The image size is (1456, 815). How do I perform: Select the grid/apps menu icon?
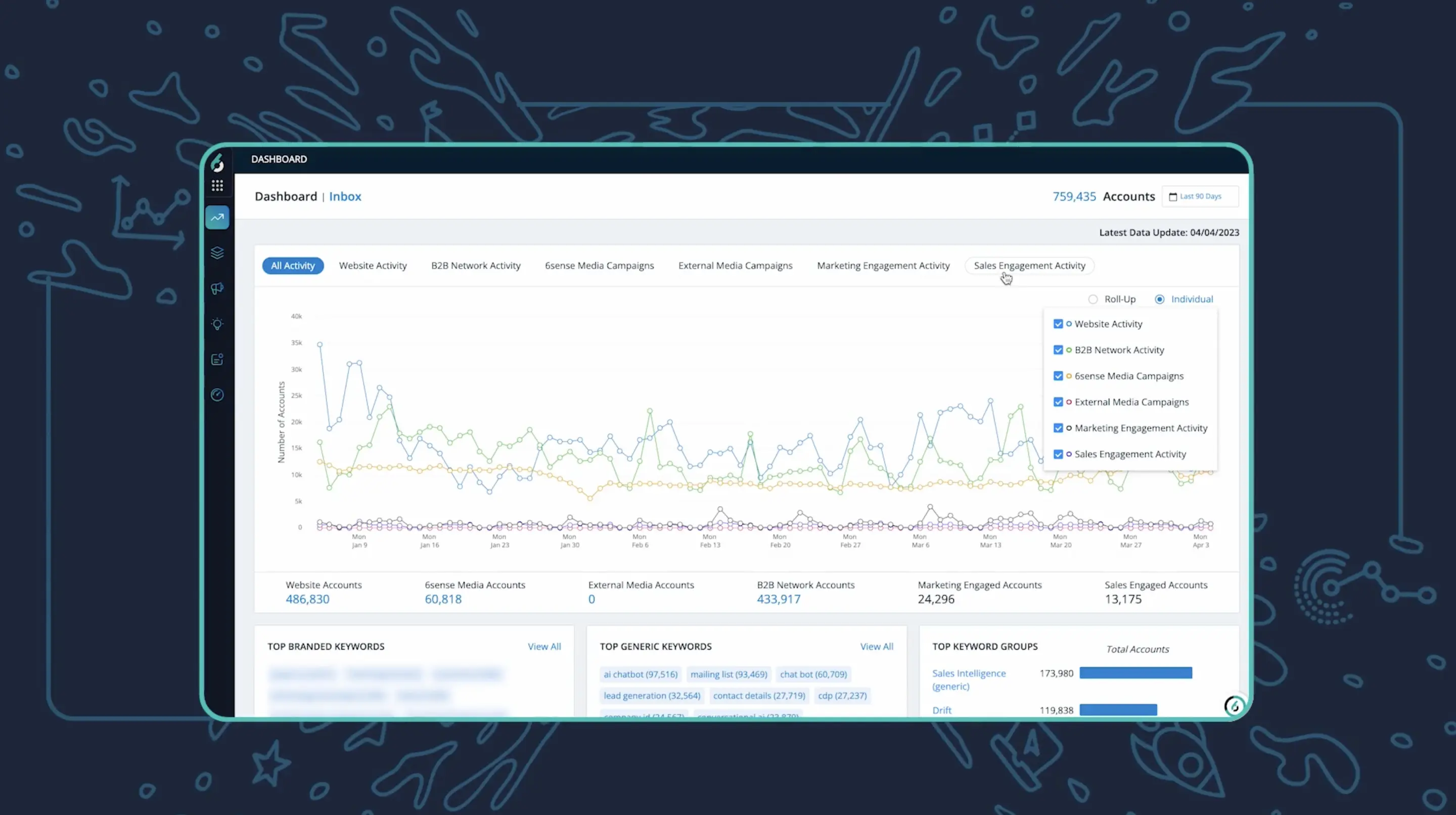coord(217,185)
